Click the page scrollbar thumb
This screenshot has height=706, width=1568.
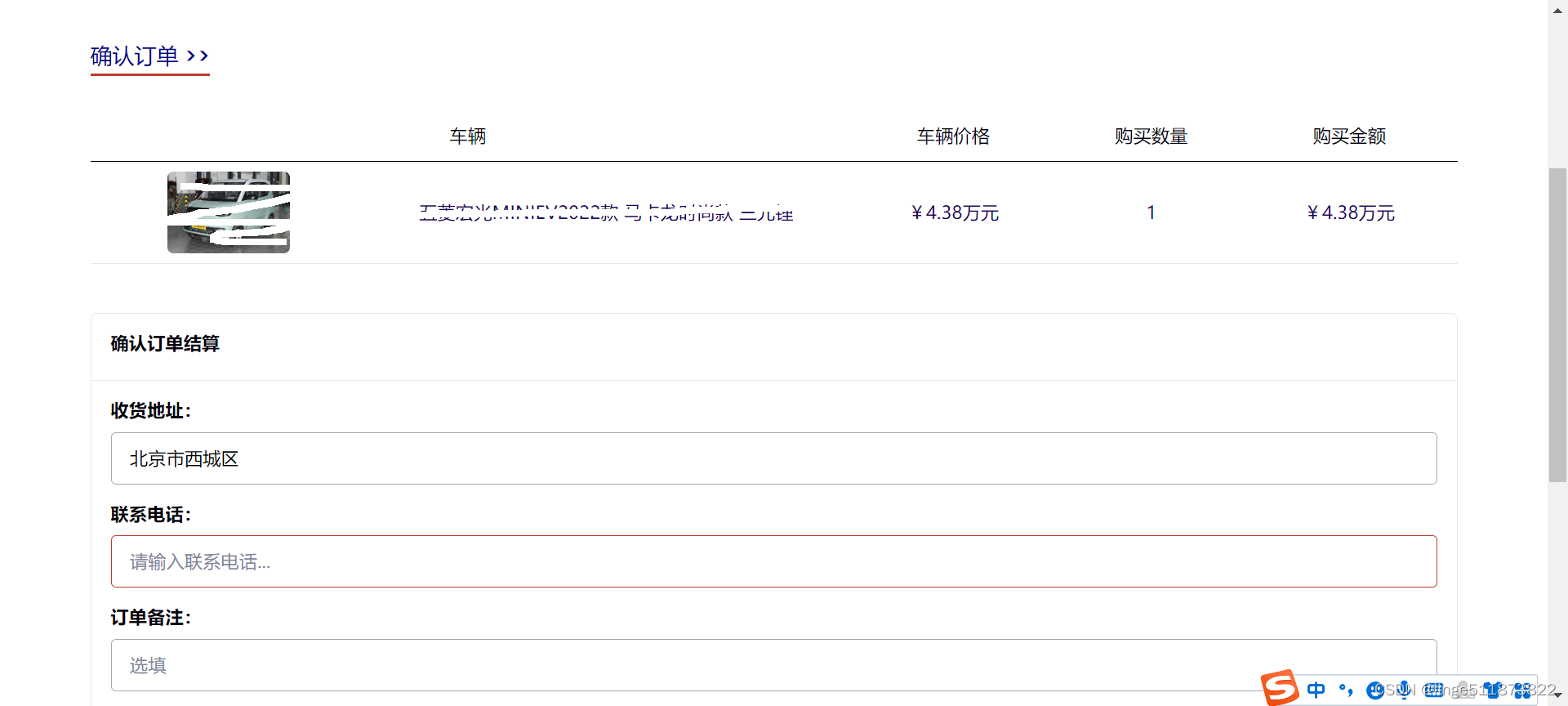point(1557,324)
